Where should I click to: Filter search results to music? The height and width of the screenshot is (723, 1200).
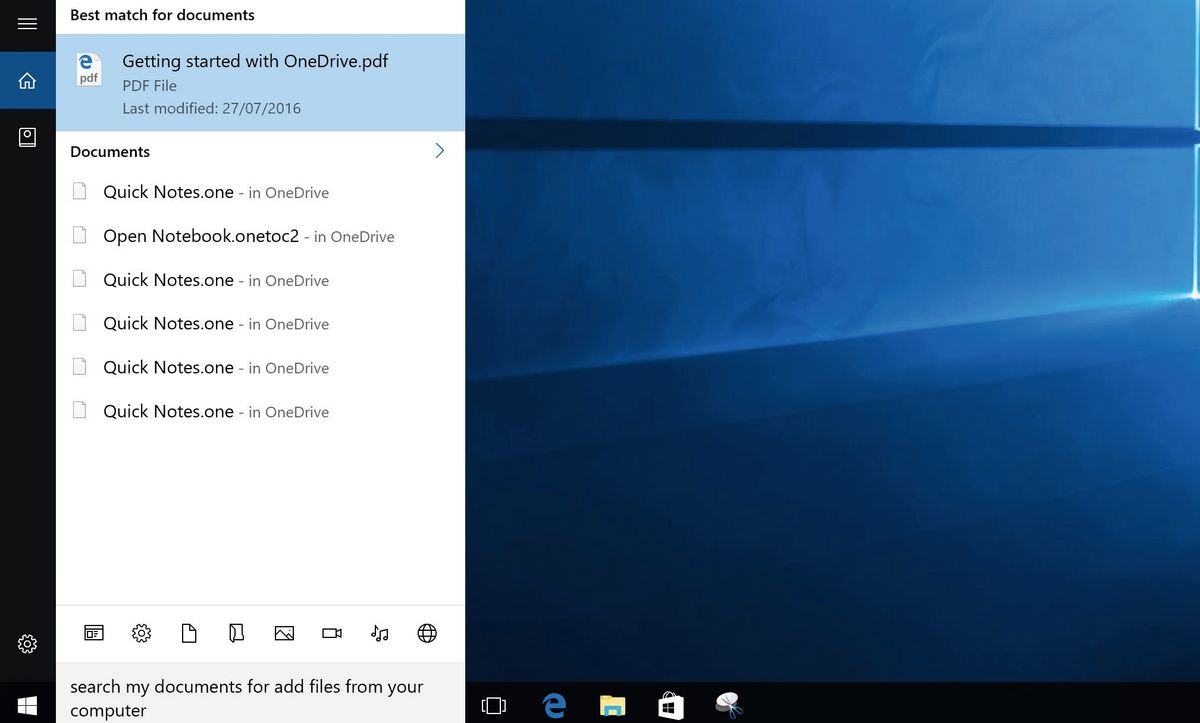tap(379, 633)
